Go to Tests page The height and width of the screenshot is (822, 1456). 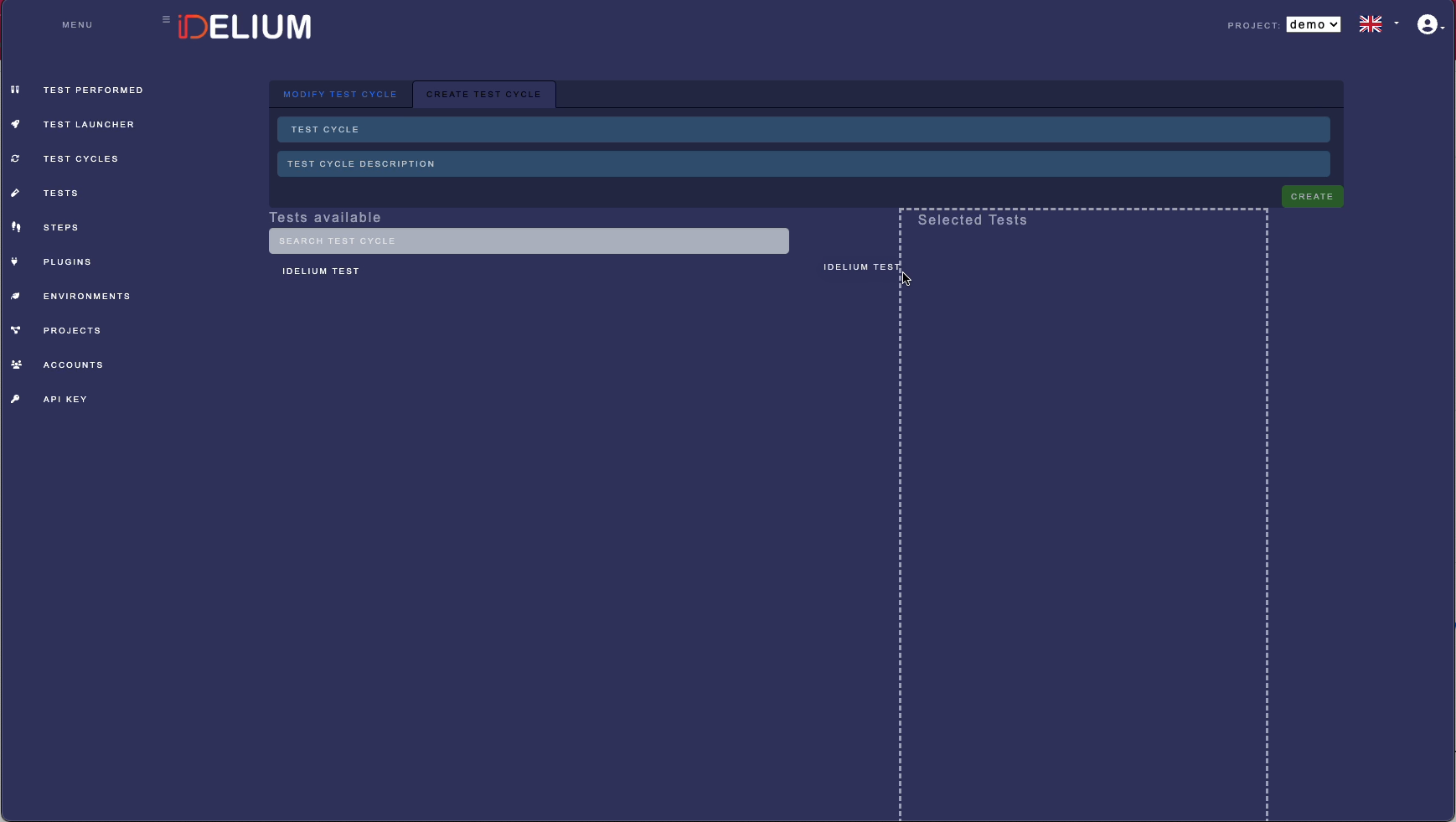pyautogui.click(x=60, y=193)
